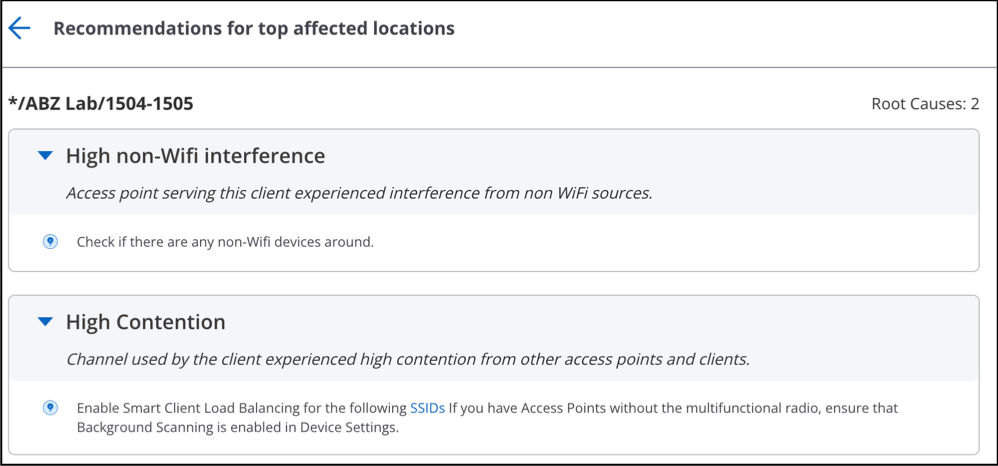Screen dimensions: 998x466
Task: Click the non WiFi sources interference description
Action: (360, 193)
